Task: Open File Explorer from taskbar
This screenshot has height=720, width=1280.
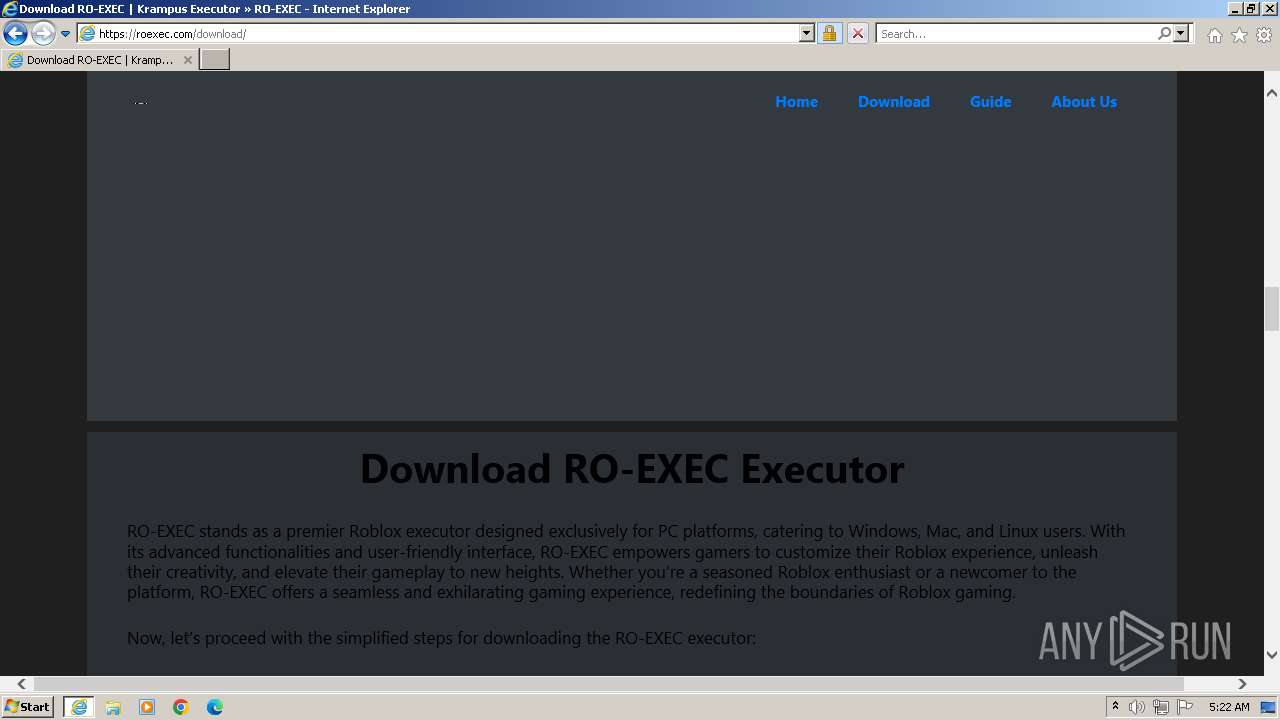Action: pyautogui.click(x=113, y=707)
